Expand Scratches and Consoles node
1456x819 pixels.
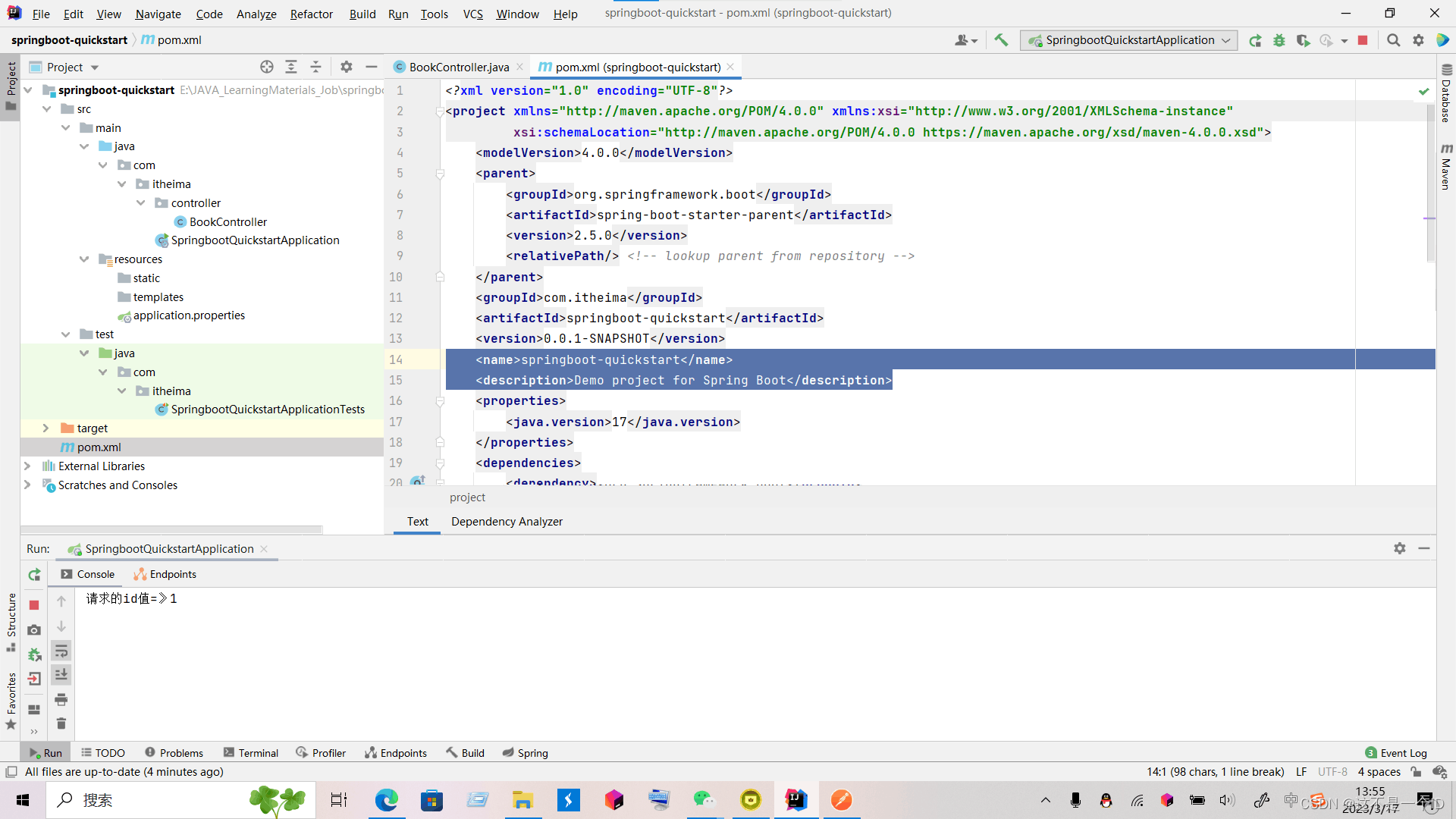(27, 485)
